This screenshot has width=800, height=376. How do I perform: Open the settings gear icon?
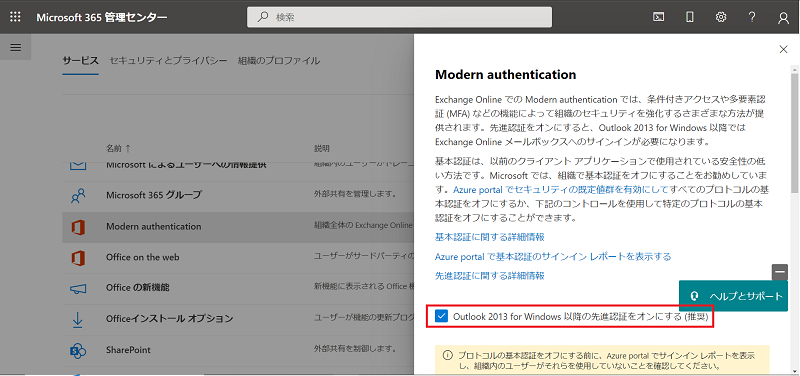pyautogui.click(x=720, y=17)
